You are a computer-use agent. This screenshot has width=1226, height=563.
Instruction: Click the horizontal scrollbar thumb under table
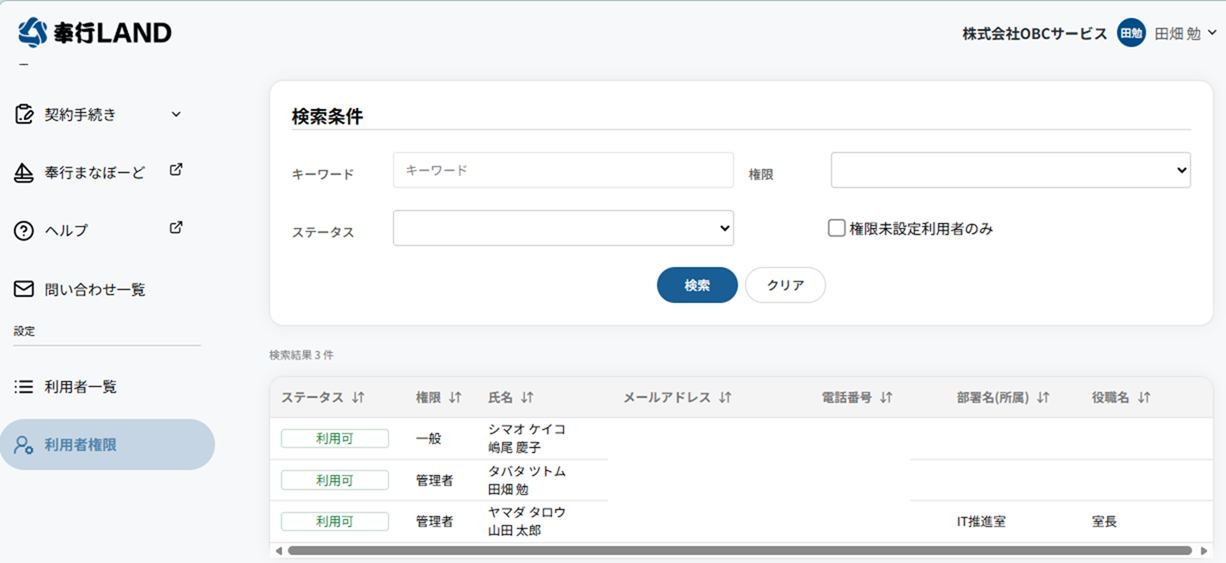[x=740, y=551]
